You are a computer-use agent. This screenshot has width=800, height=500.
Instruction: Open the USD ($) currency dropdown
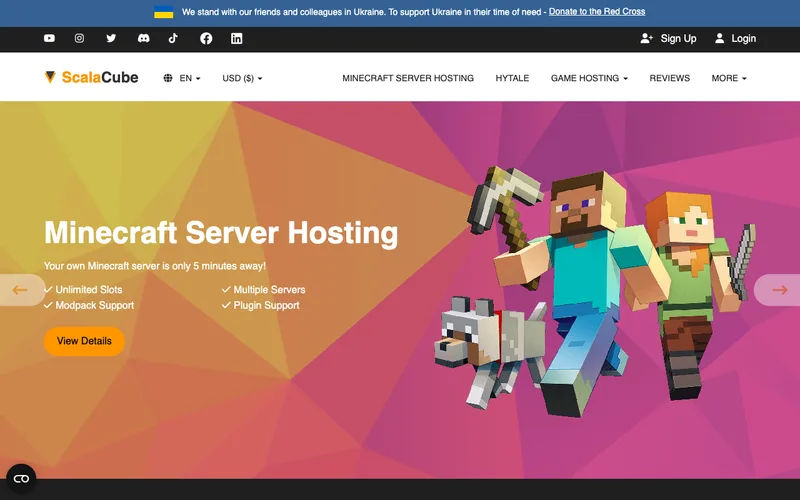242,78
